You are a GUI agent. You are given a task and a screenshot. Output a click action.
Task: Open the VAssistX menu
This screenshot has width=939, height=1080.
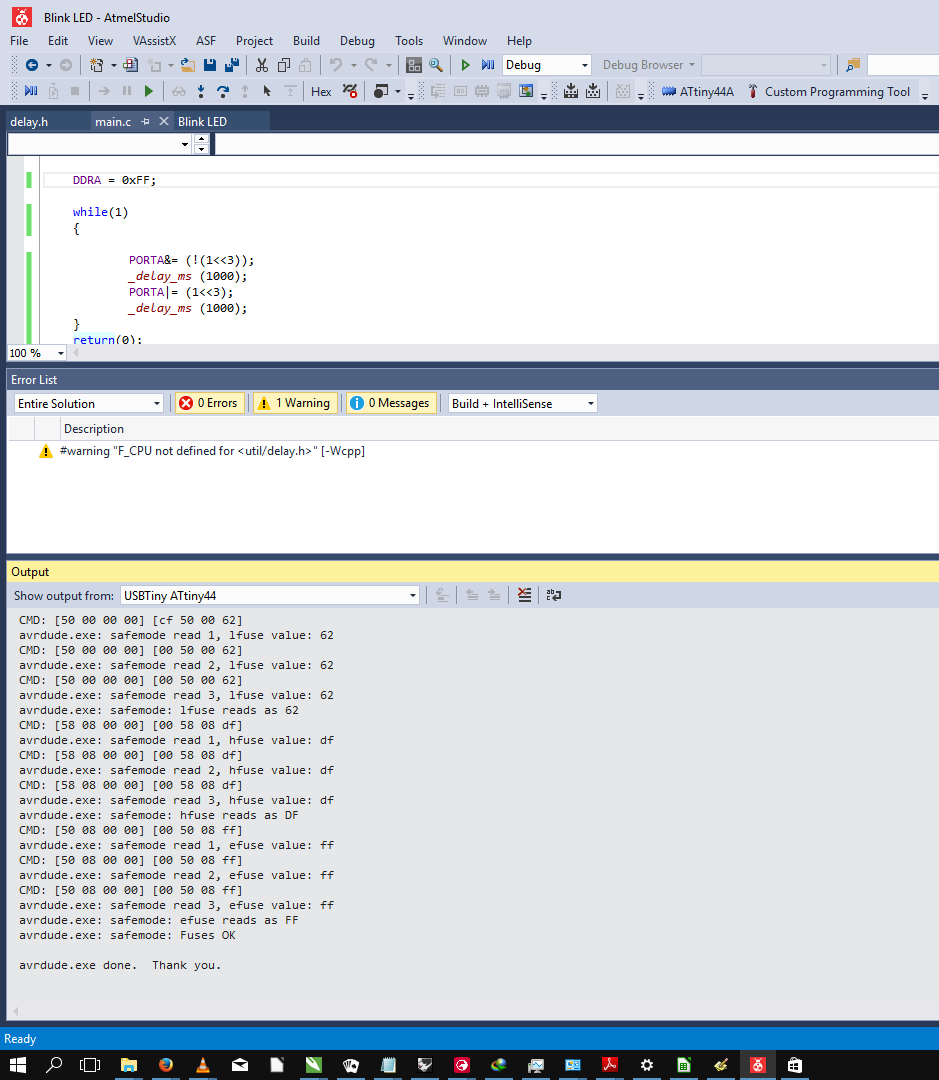click(x=154, y=41)
